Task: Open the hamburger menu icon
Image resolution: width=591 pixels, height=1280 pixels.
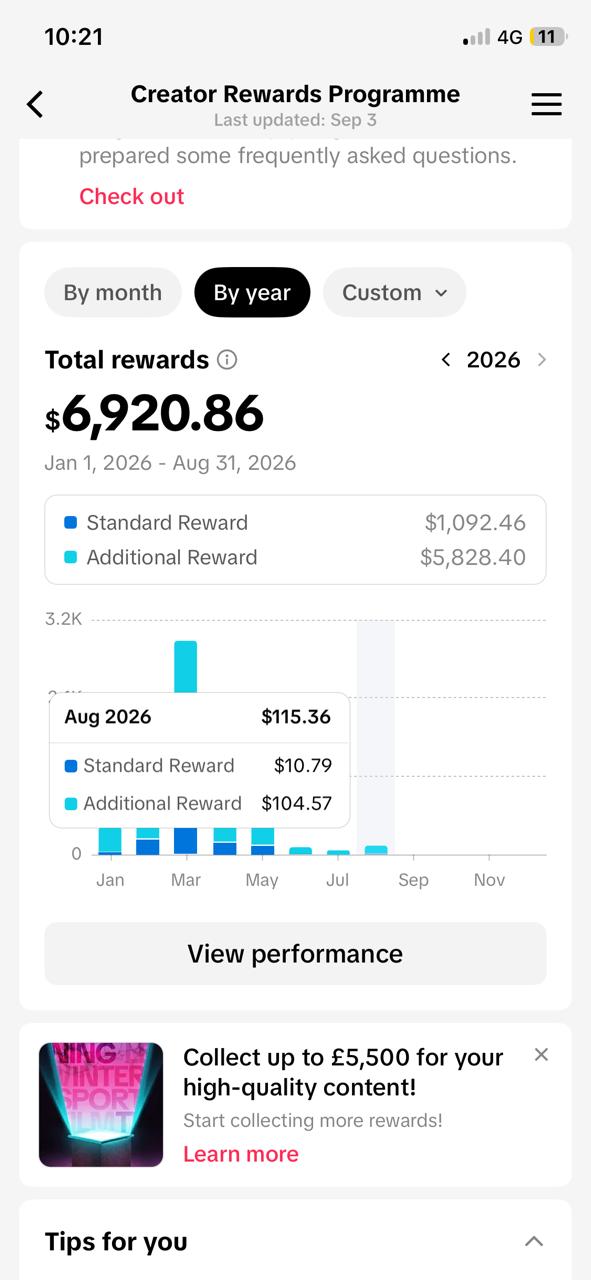Action: coord(546,104)
